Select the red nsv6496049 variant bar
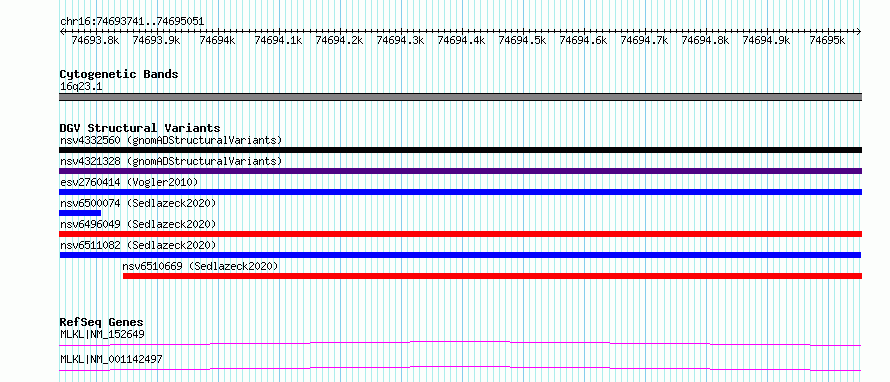The image size is (890, 382). tap(460, 234)
